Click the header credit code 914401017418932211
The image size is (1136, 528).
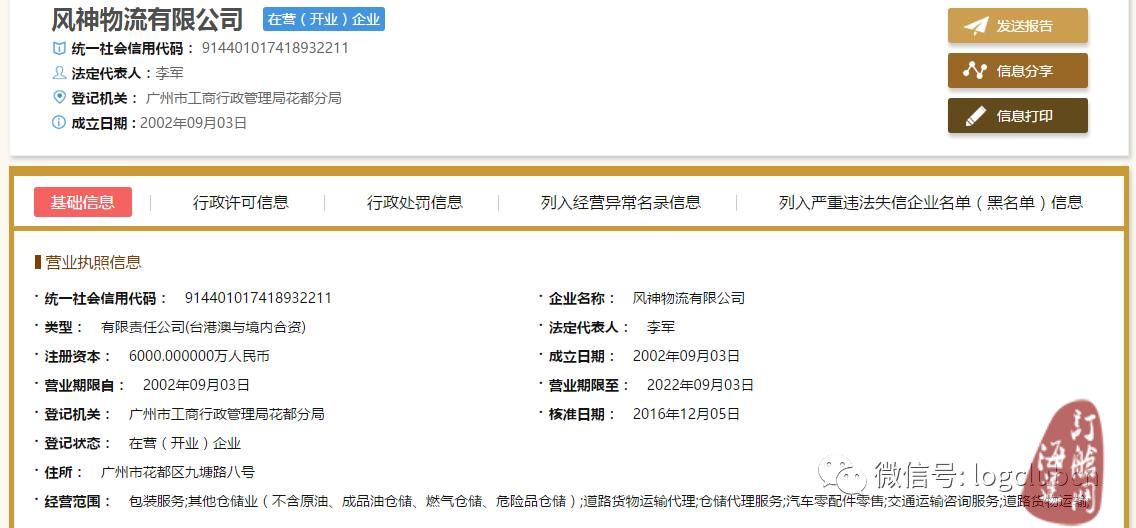275,49
